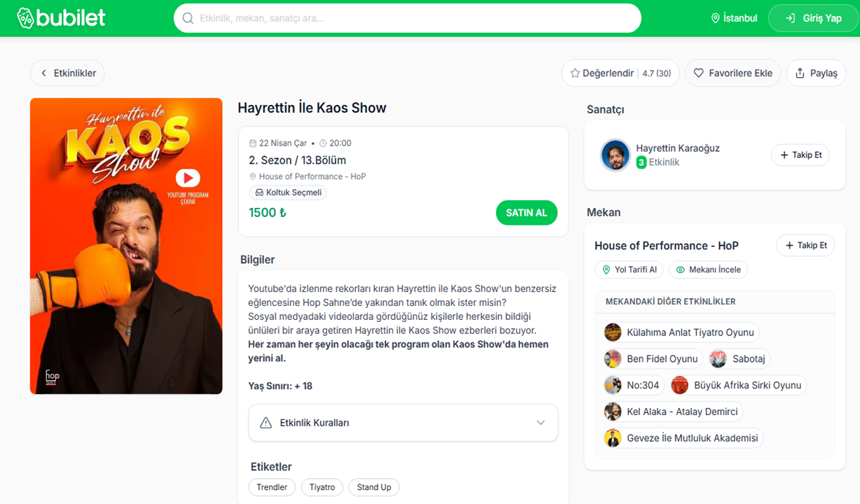Screen dimensions: 860x504
Task: Click the heart icon in Favorilere Ekle
Action: coord(698,73)
